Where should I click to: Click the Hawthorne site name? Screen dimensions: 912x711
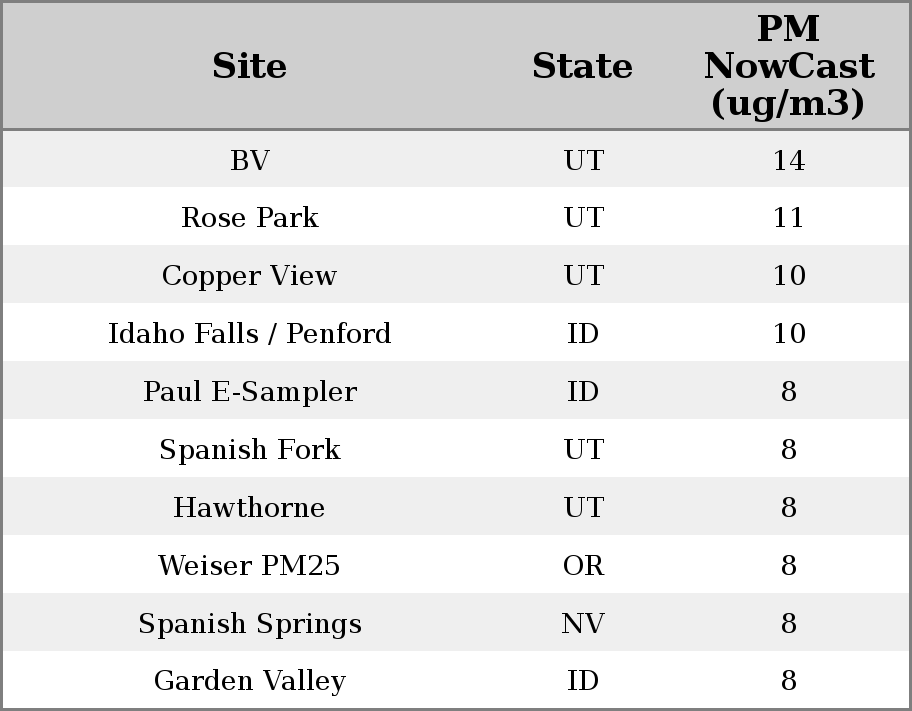[249, 508]
